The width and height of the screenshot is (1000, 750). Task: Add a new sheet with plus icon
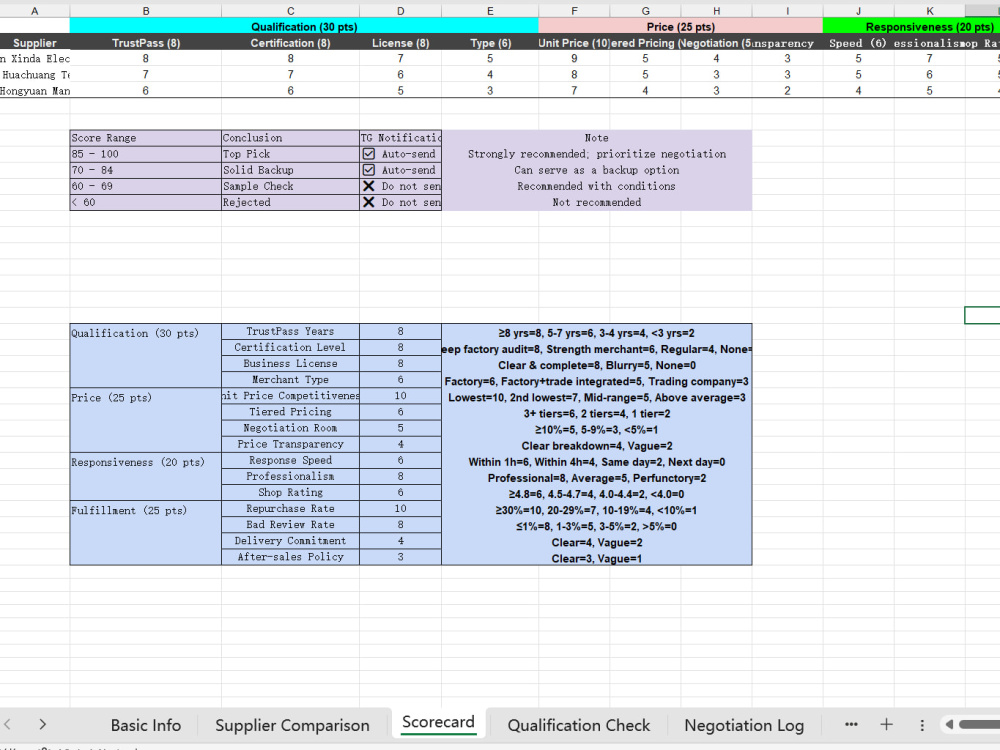(x=886, y=724)
